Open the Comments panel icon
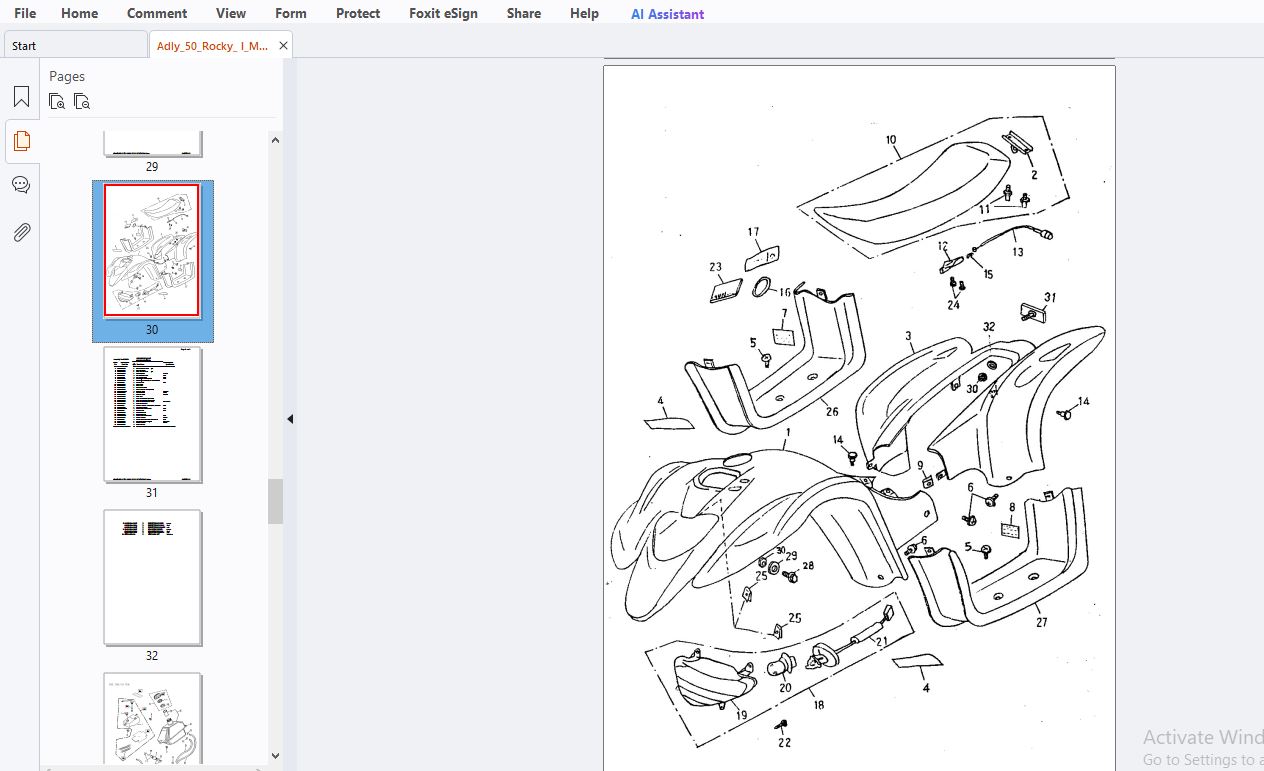 click(21, 185)
